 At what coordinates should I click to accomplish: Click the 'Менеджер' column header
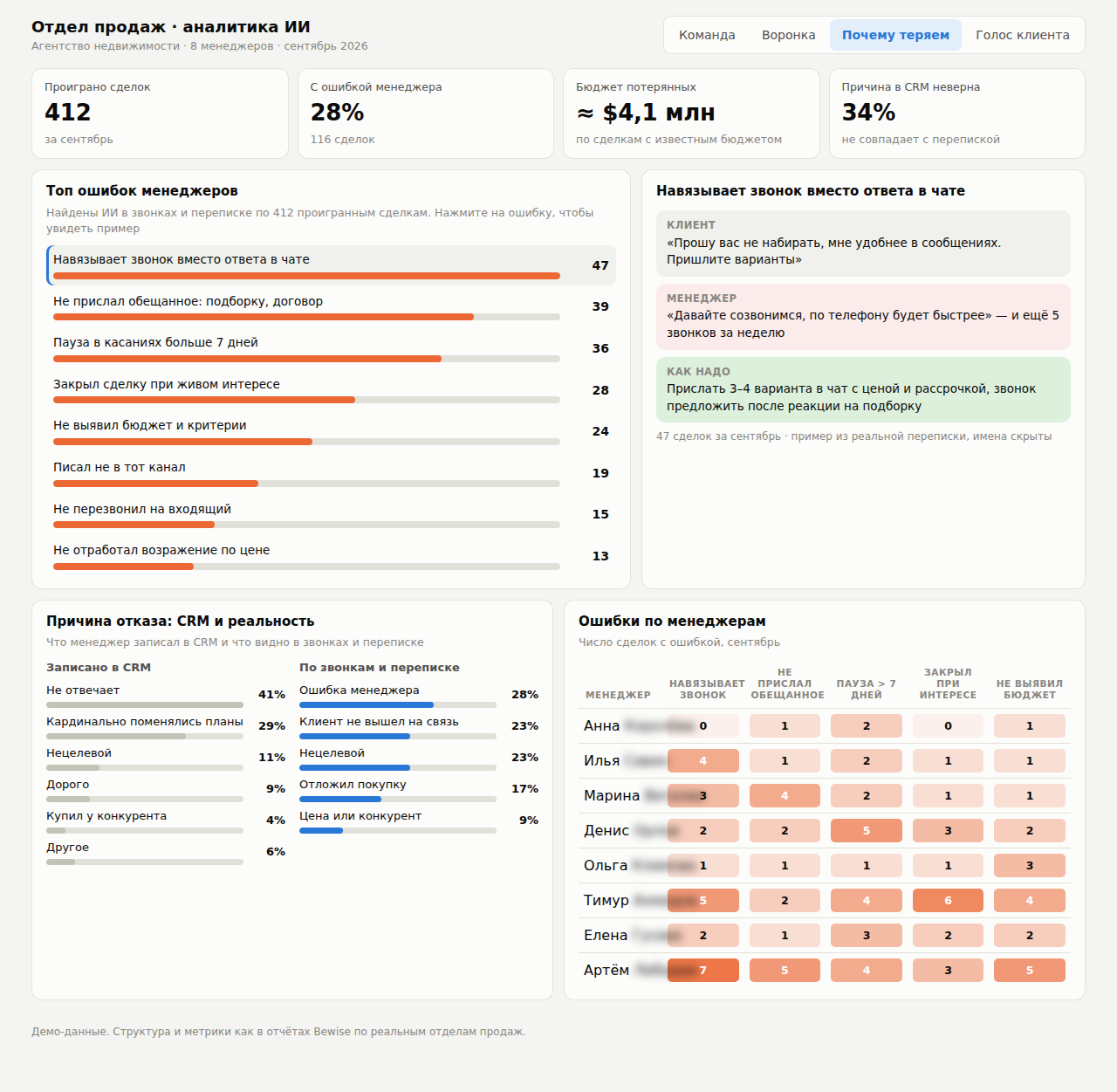click(618, 695)
